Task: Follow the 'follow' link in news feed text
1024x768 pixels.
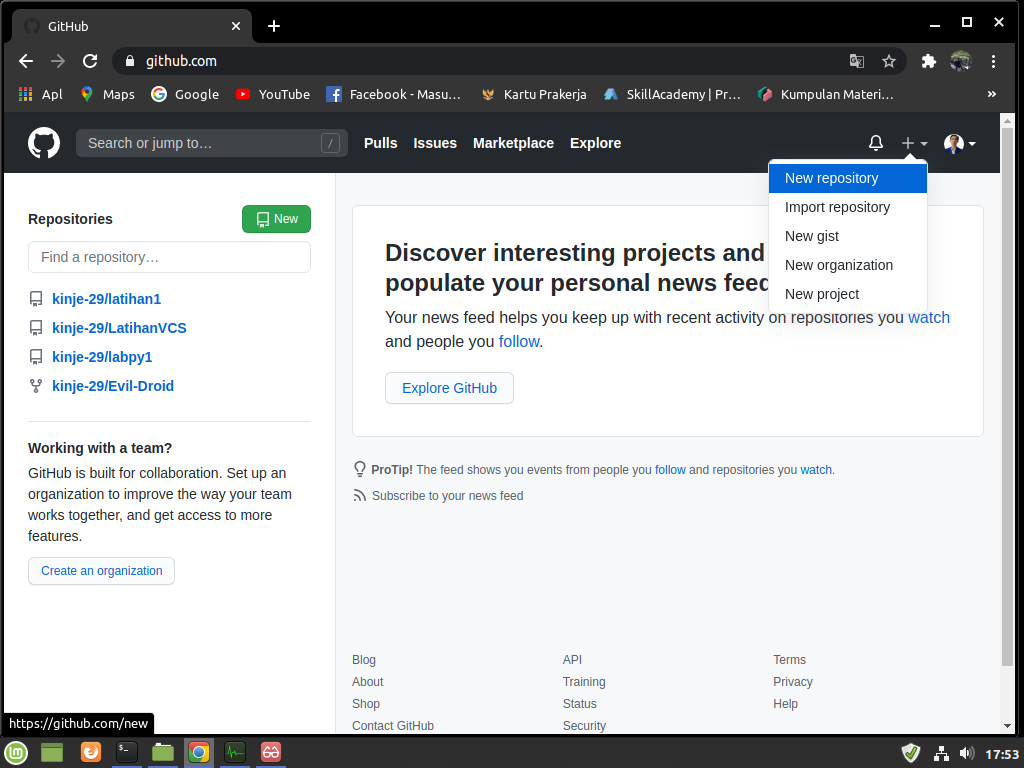Action: (x=519, y=342)
